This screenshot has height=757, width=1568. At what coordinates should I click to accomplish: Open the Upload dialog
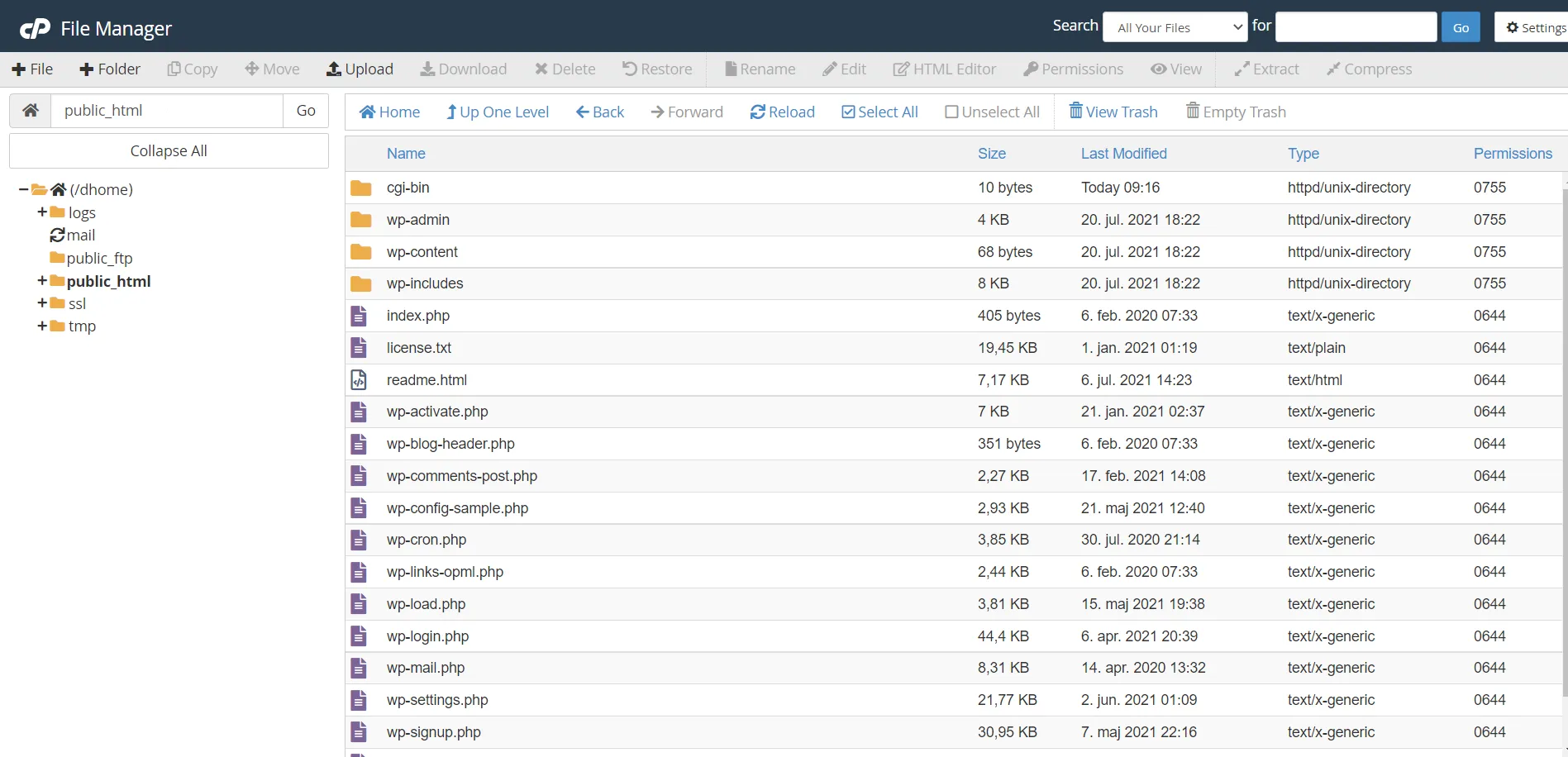tap(360, 69)
